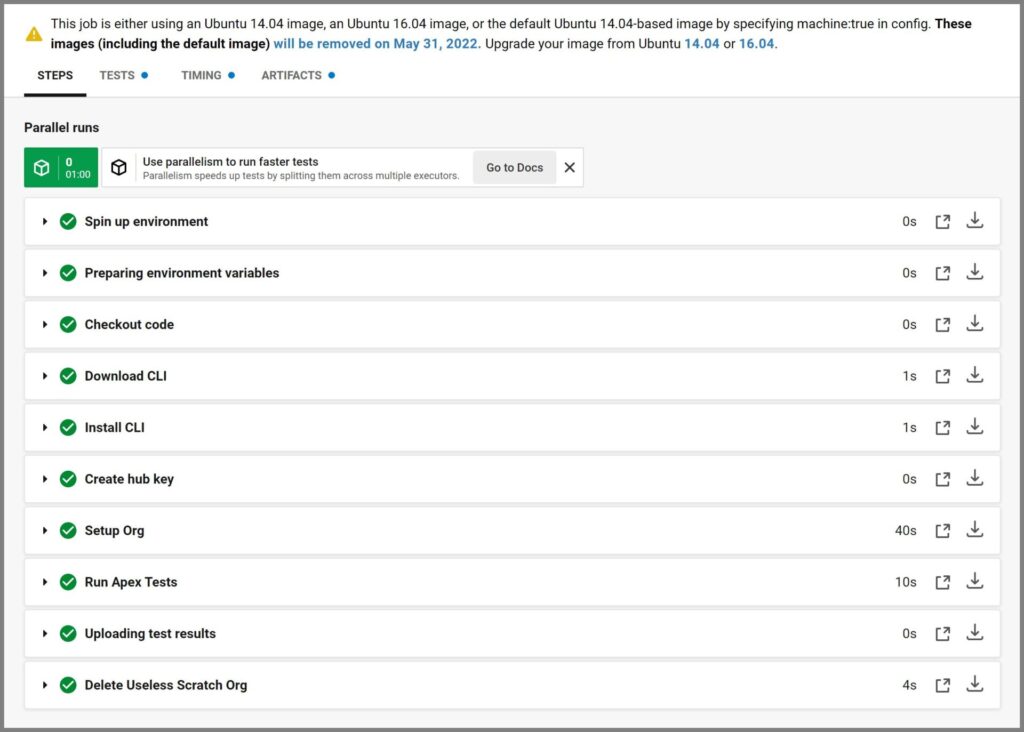Screen dimensions: 1024x732
Task: Click the Go to Docs button
Action: point(514,168)
